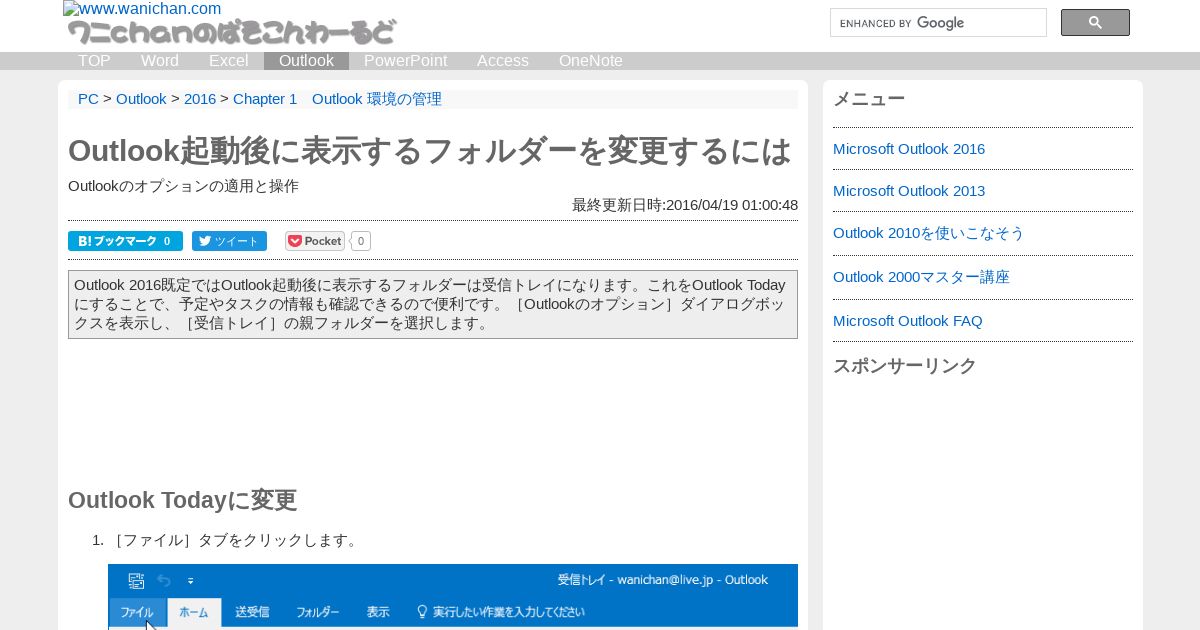Click the Hatena Bookmark share button
1200x630 pixels.
pos(125,241)
